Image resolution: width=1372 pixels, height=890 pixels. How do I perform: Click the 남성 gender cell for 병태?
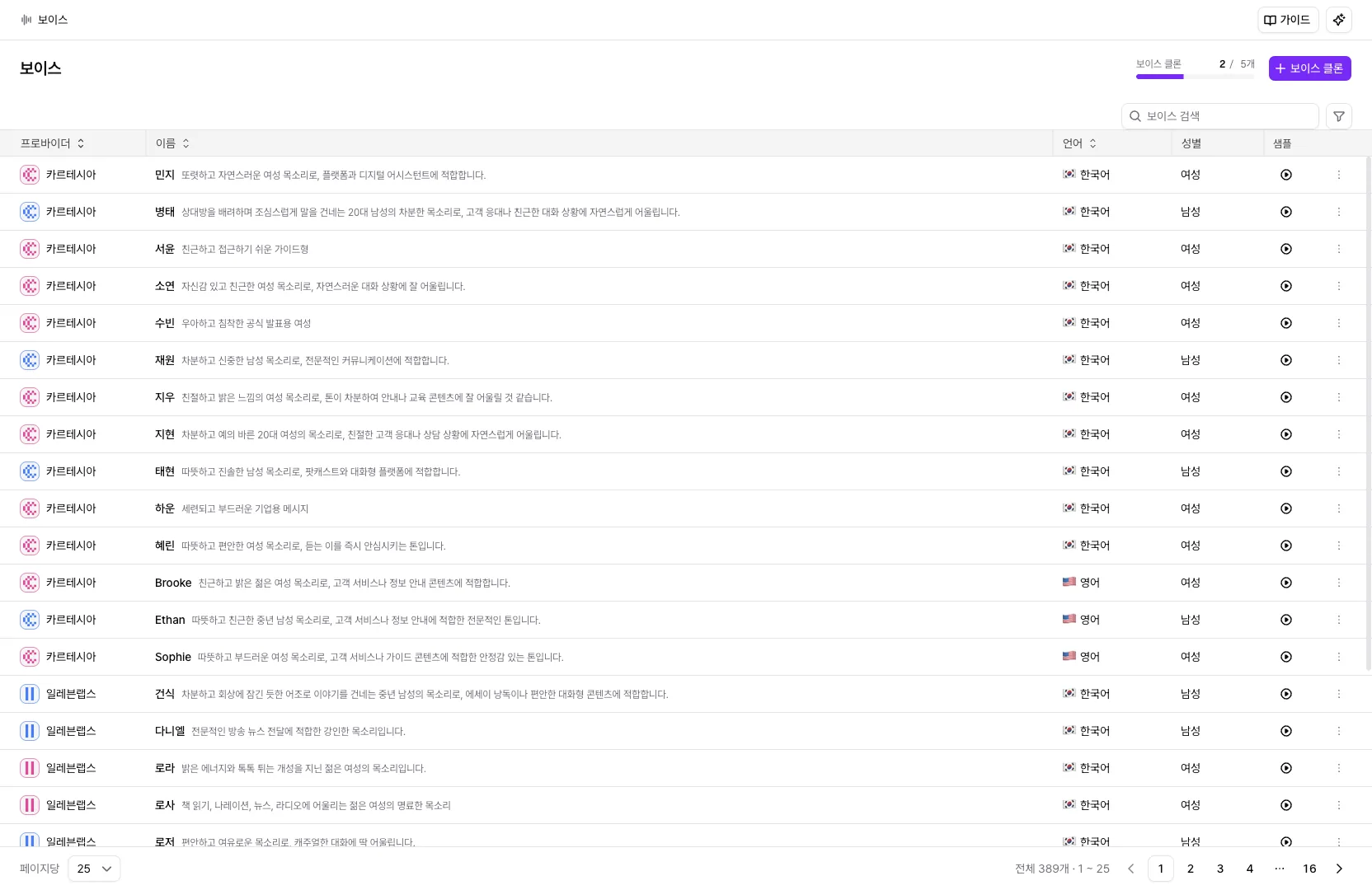tap(1191, 212)
